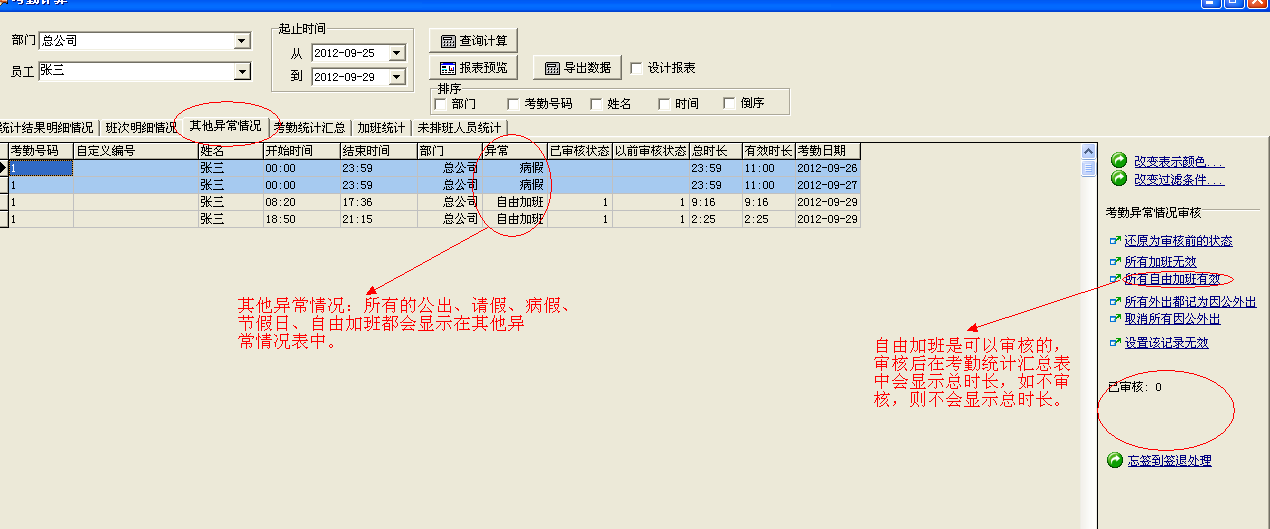Click the 所有加班无效 link
The height and width of the screenshot is (529, 1270).
[1160, 261]
